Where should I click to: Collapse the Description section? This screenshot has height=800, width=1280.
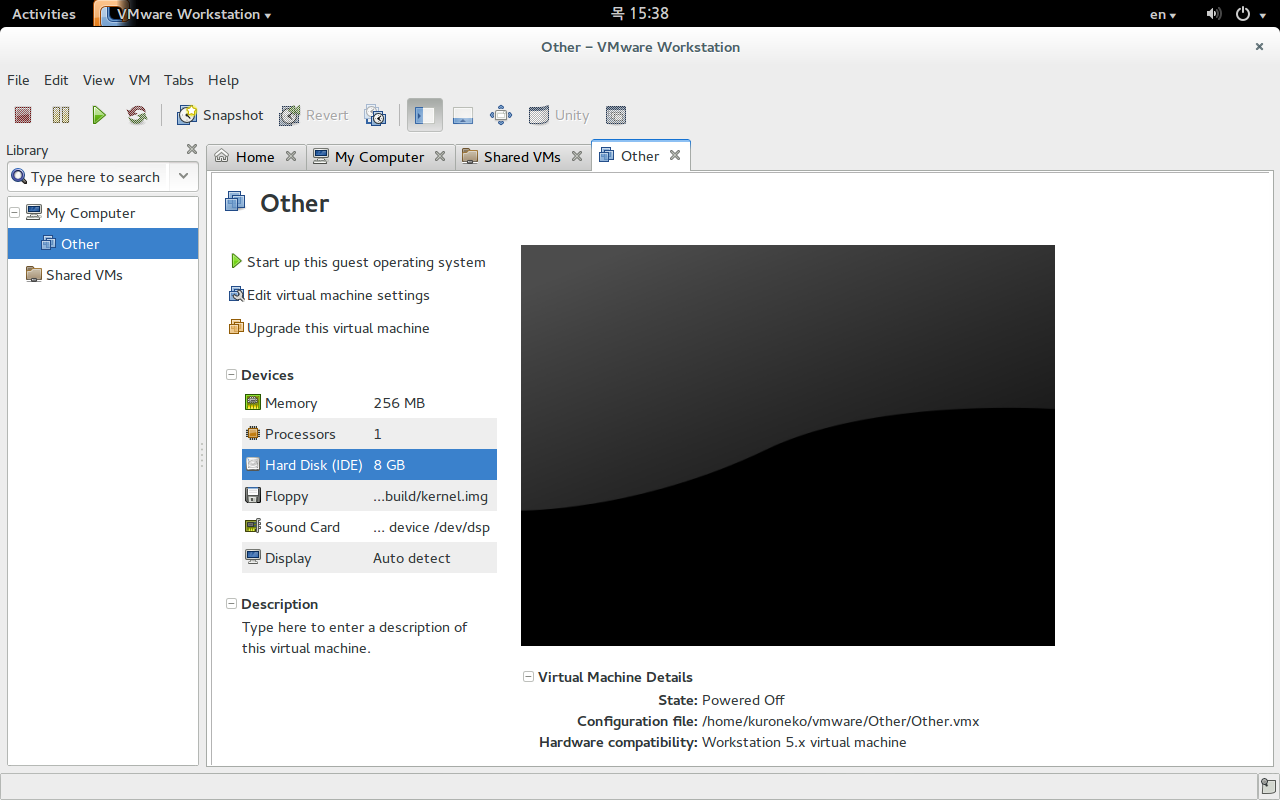232,604
